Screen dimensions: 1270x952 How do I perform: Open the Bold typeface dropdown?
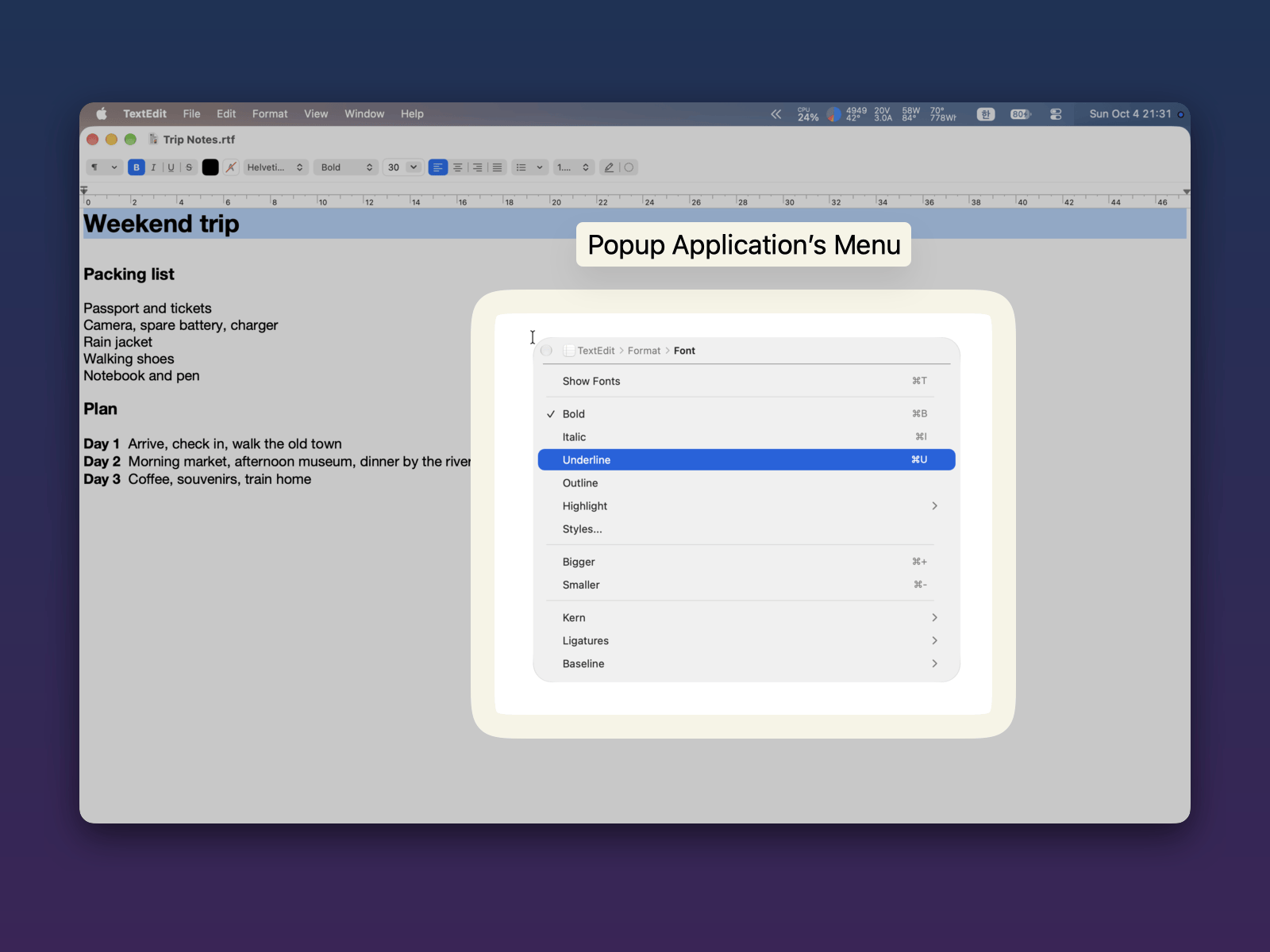point(346,167)
